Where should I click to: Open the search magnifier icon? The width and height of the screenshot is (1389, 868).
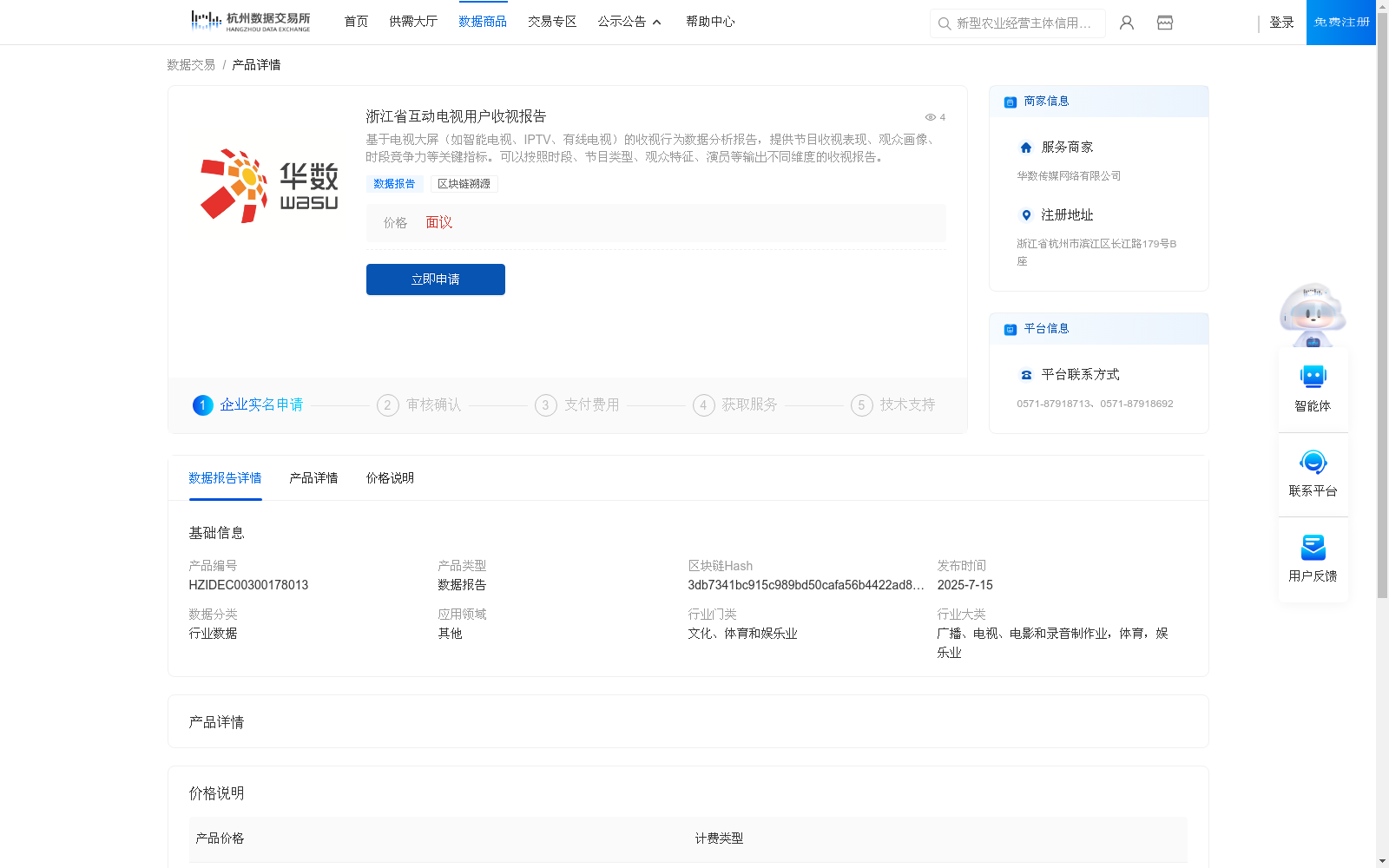(944, 23)
